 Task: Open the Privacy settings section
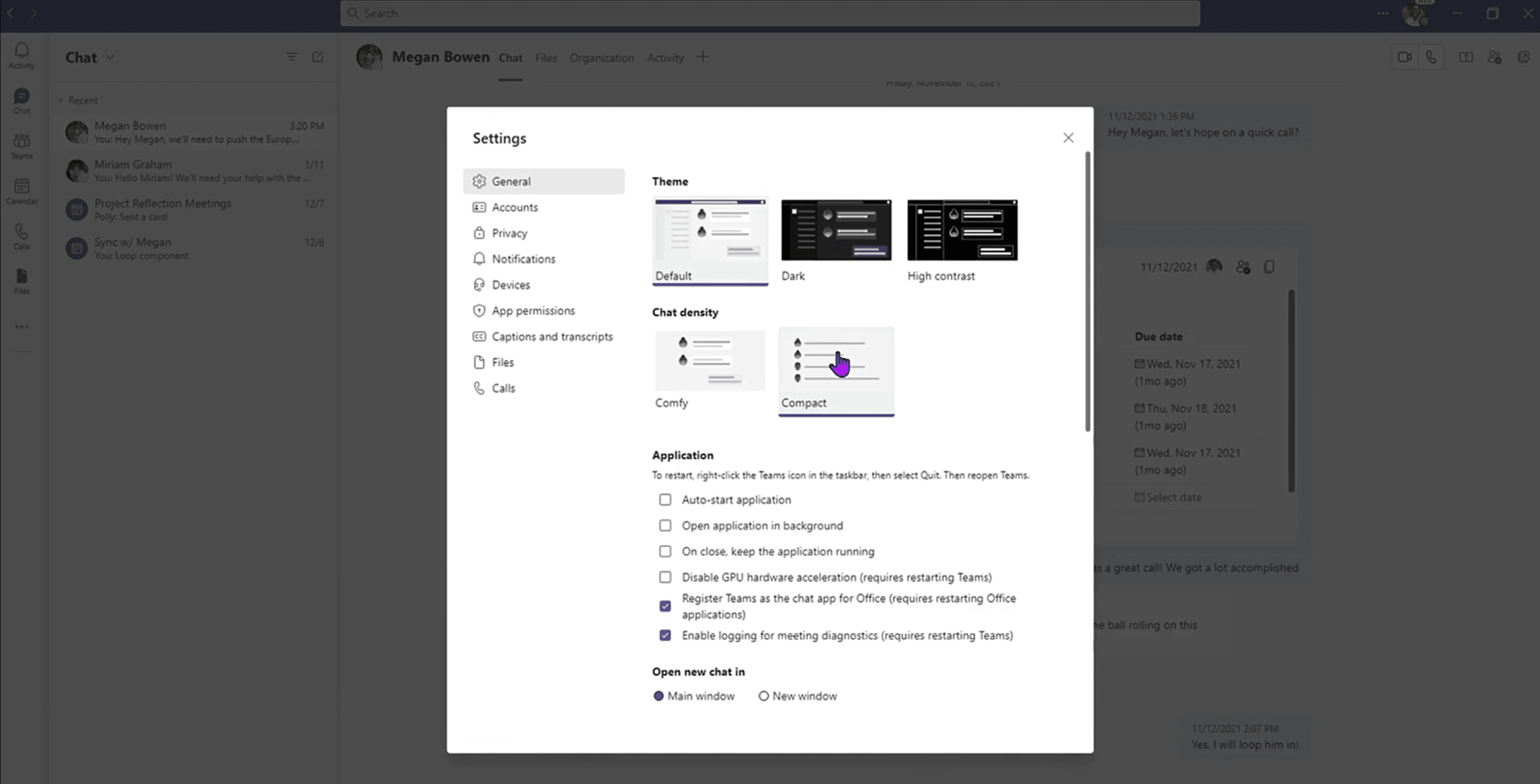(x=544, y=233)
